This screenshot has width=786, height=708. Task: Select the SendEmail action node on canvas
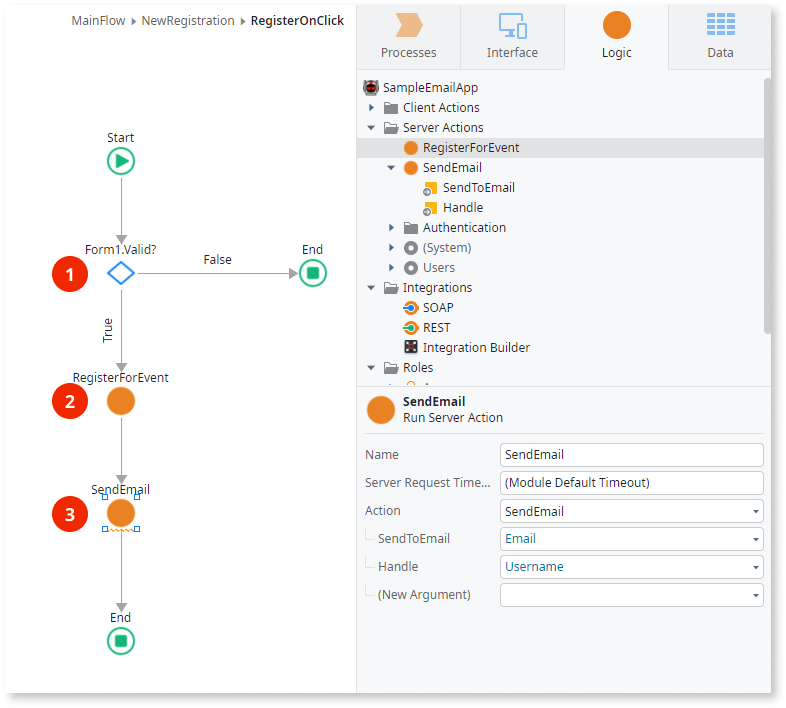[x=121, y=513]
